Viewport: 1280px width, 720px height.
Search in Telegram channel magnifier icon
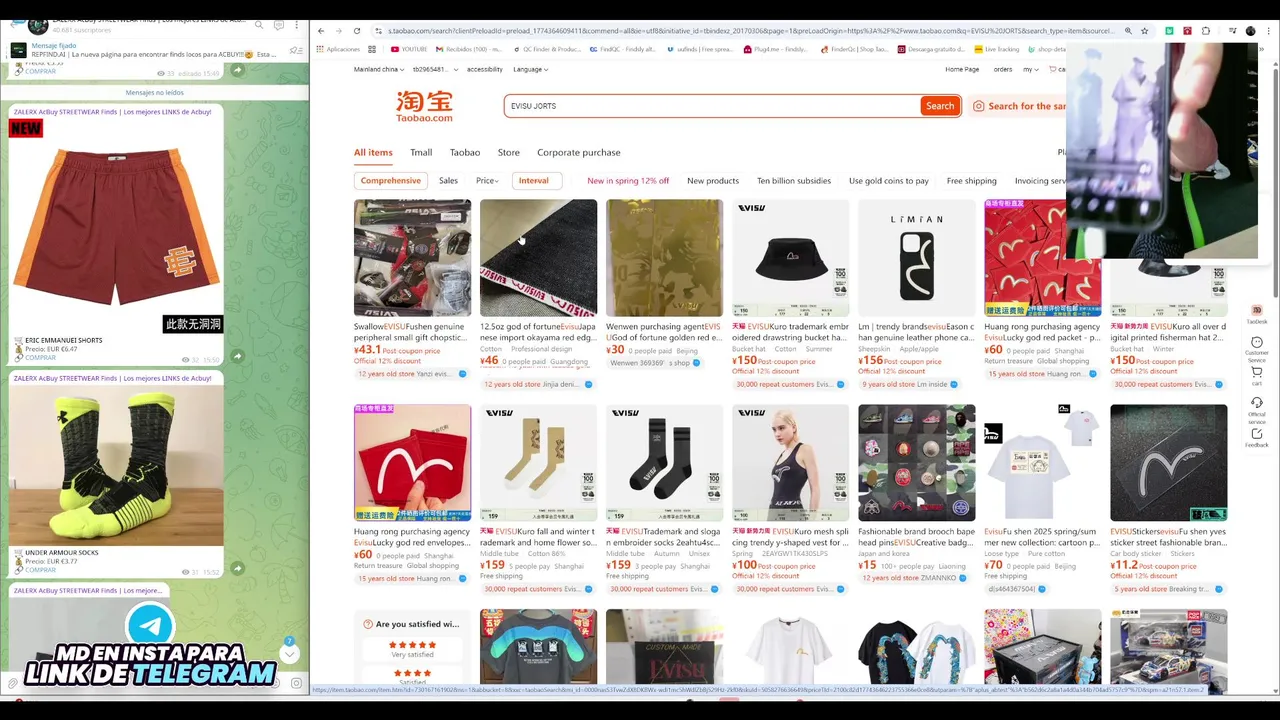[x=259, y=24]
